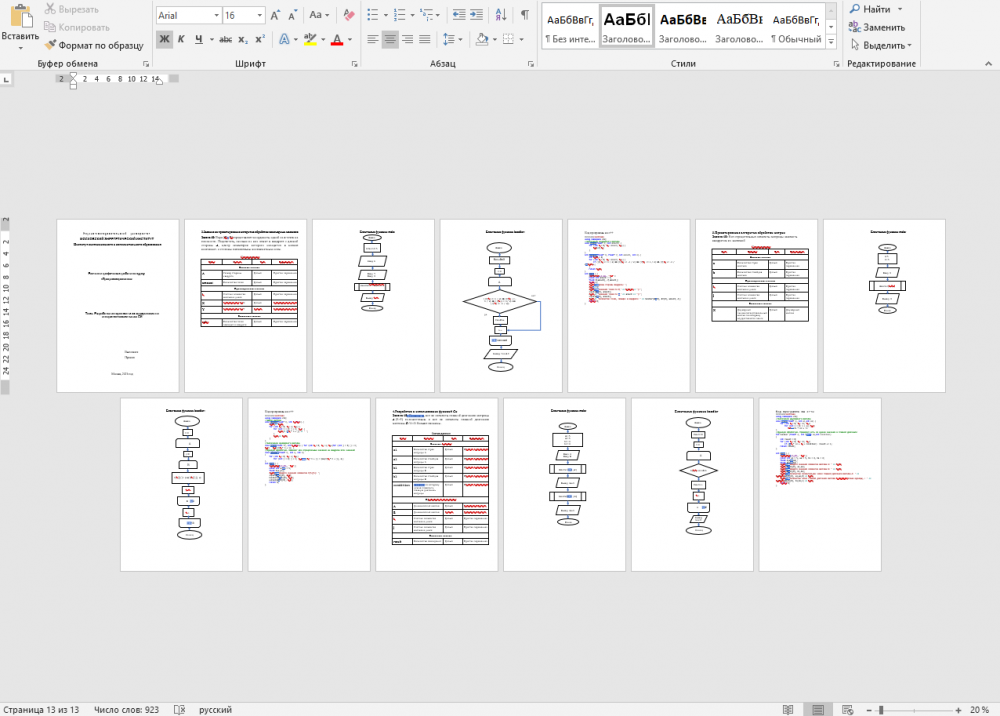Toggle center text alignment
The width and height of the screenshot is (1000, 716).
pyautogui.click(x=390, y=39)
